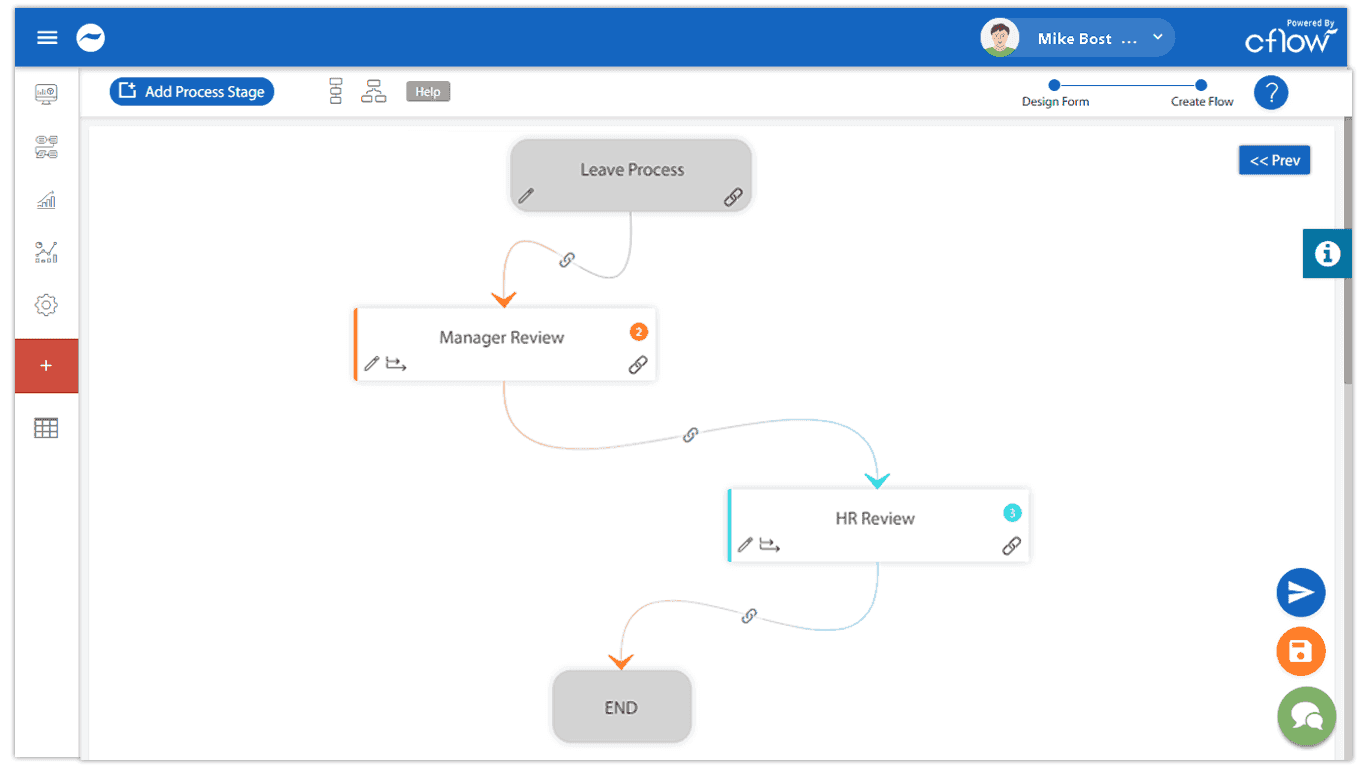The height and width of the screenshot is (768, 1366).
Task: Go to the Design Form step
Action: pos(1055,94)
